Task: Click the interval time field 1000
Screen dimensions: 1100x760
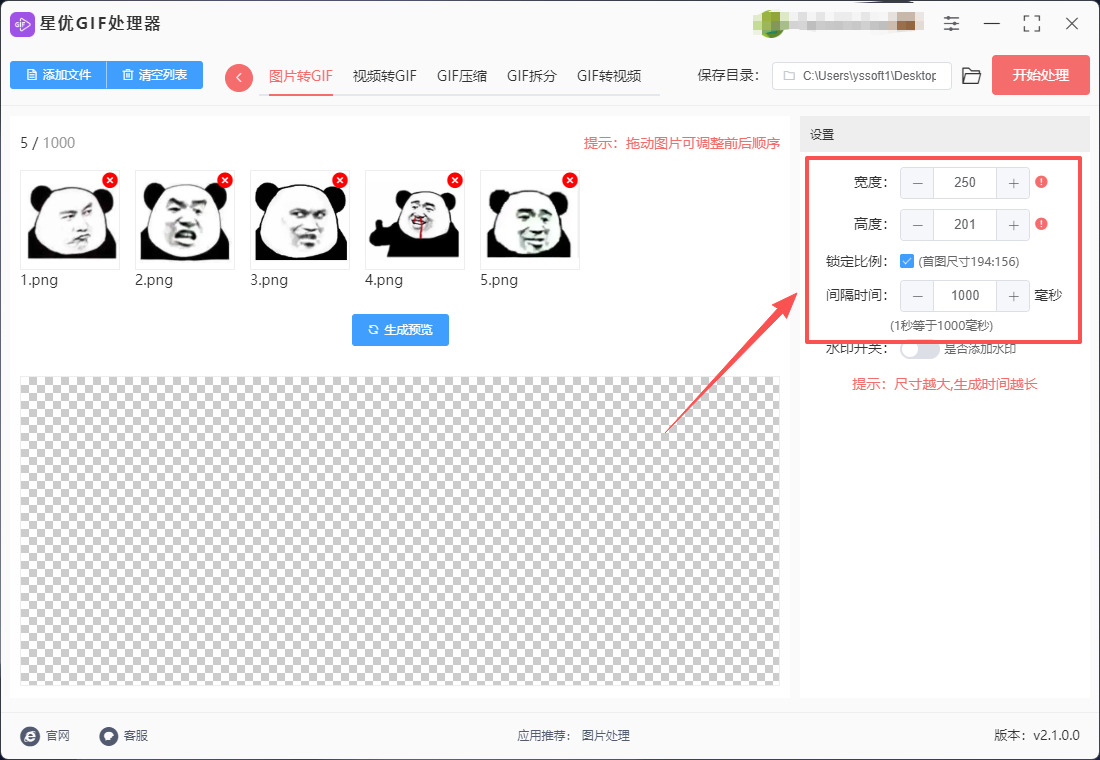Action: click(965, 296)
